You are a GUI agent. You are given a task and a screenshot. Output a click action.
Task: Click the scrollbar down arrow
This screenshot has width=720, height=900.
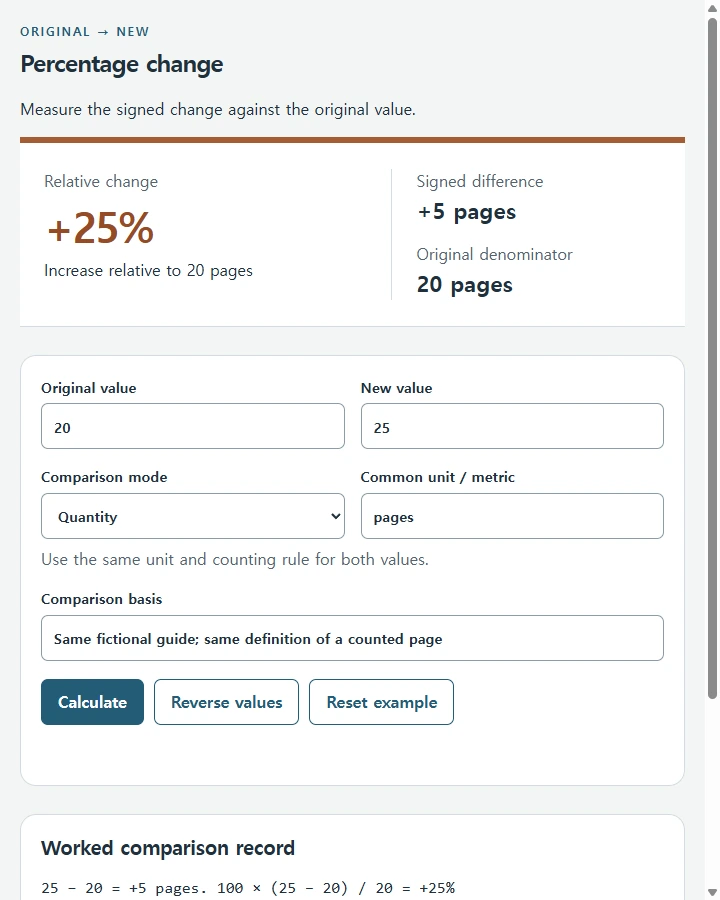(712, 892)
